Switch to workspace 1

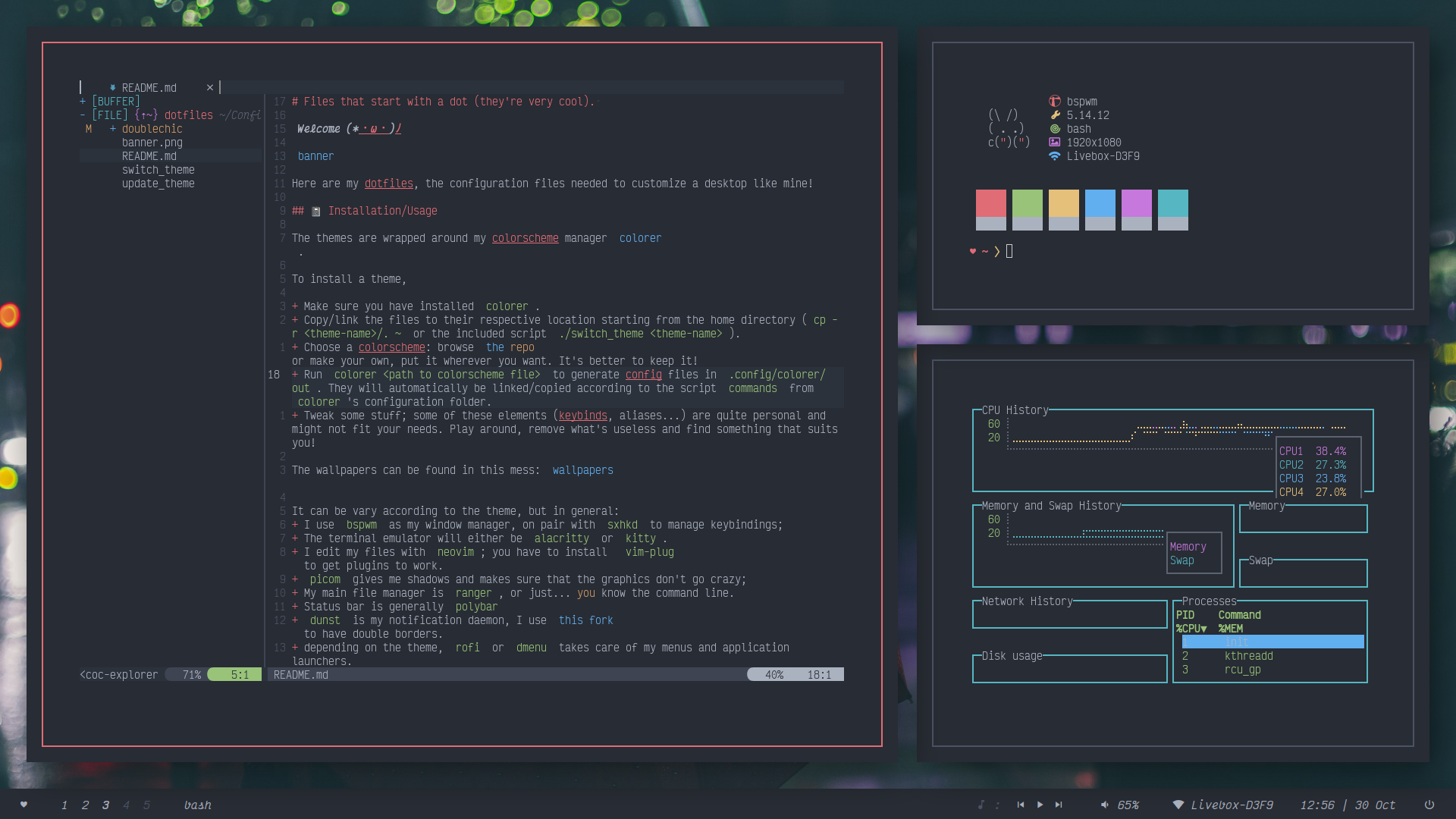(x=64, y=805)
